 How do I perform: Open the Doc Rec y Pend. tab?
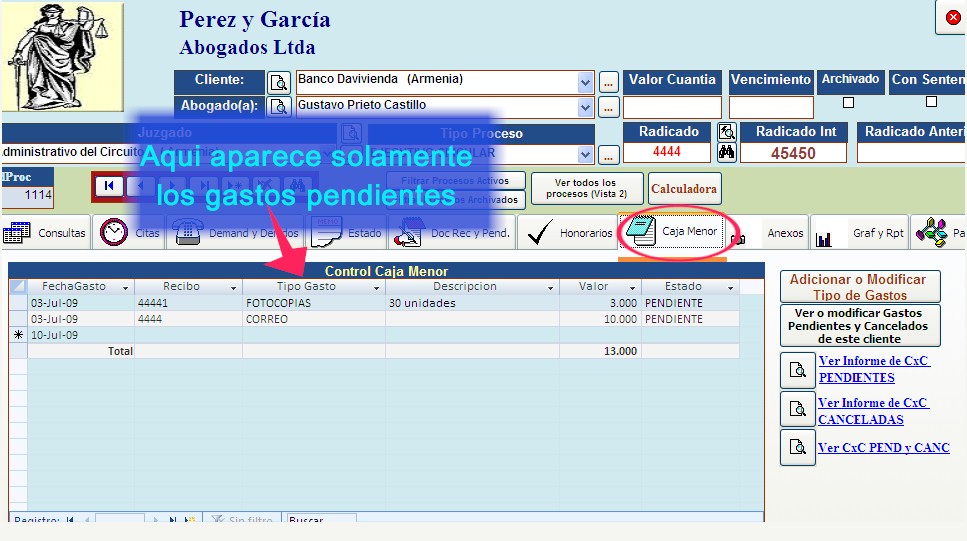(x=451, y=233)
